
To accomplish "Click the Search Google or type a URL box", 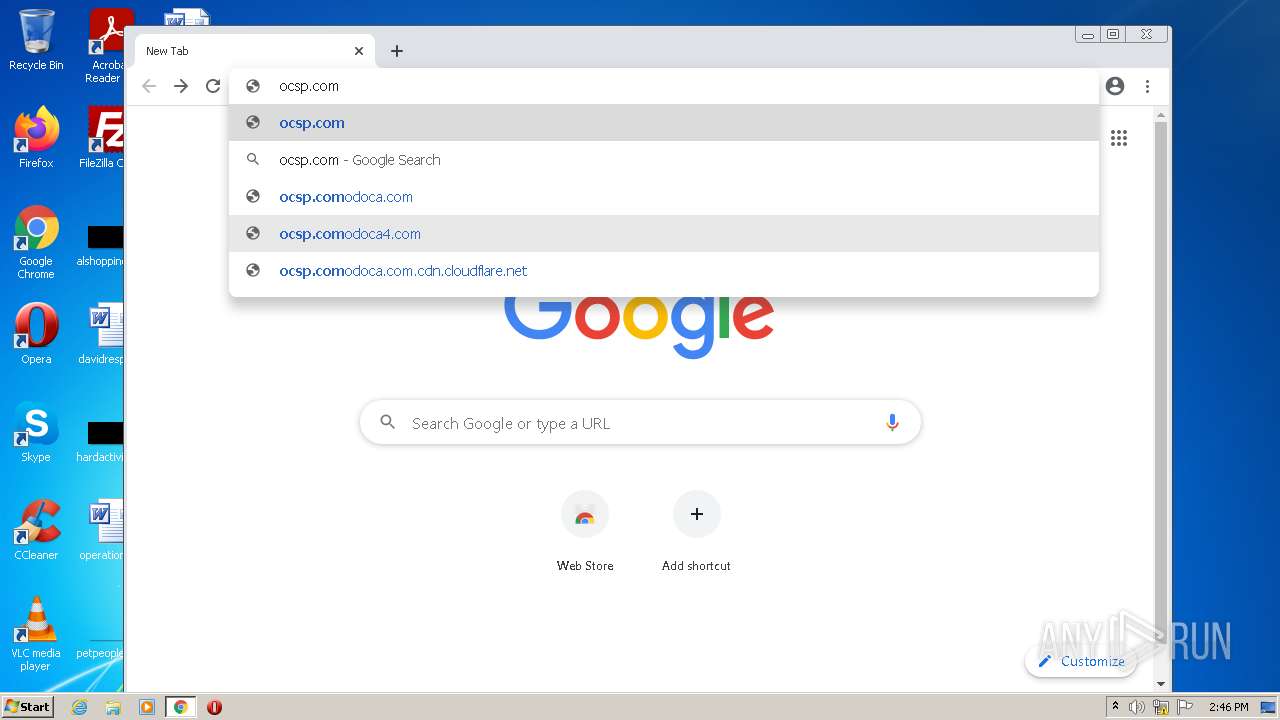I will pyautogui.click(x=640, y=423).
